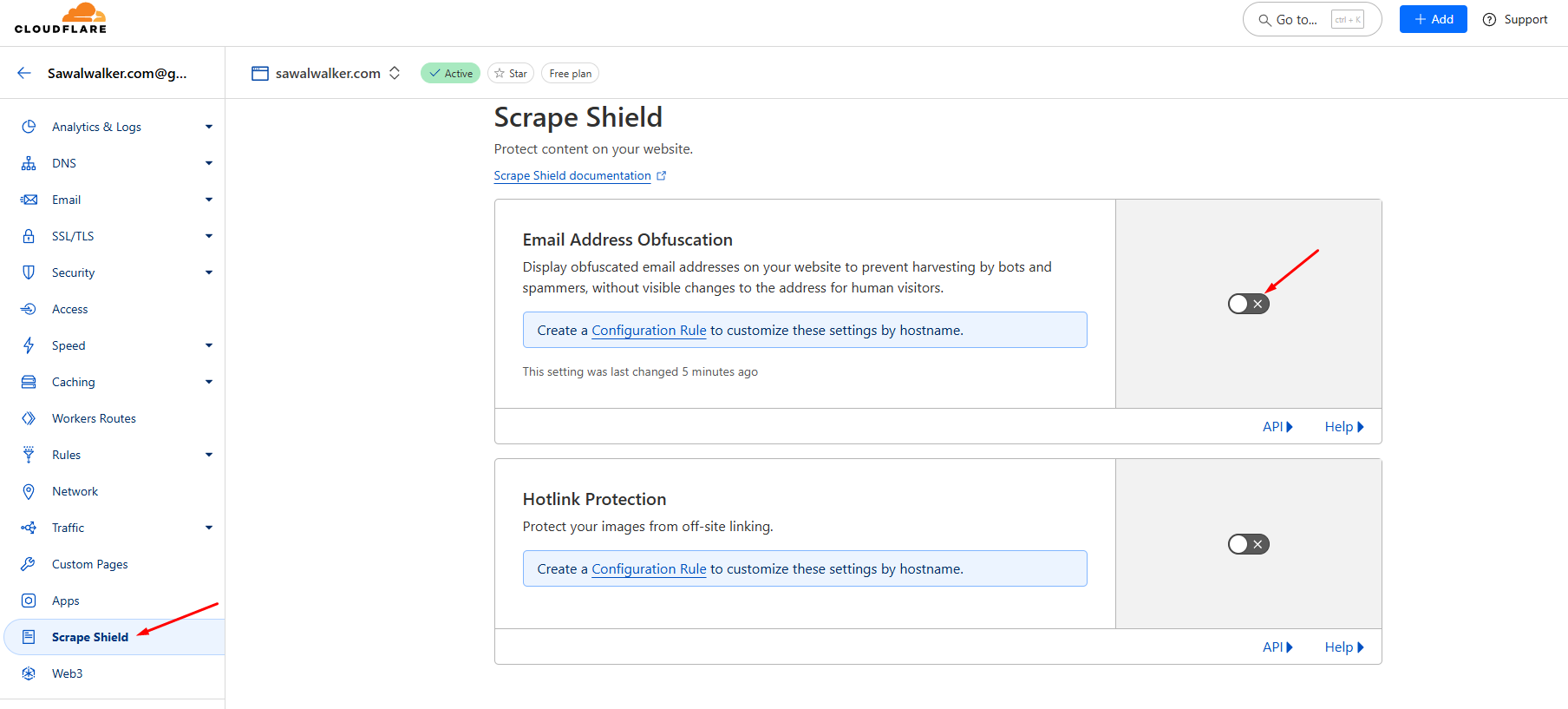Click the back arrow next to account name

click(x=24, y=73)
